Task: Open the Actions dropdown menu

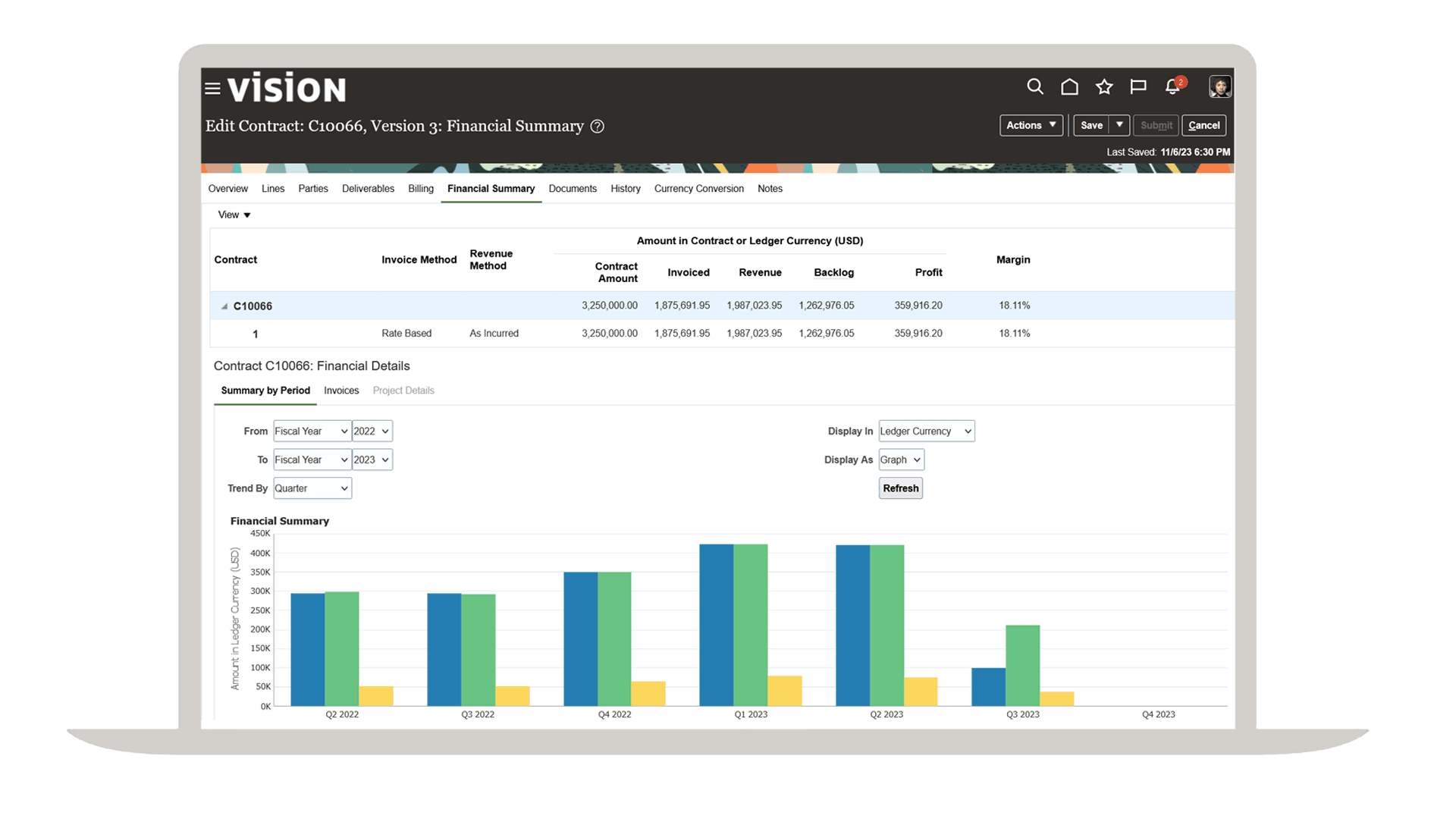Action: point(1031,125)
